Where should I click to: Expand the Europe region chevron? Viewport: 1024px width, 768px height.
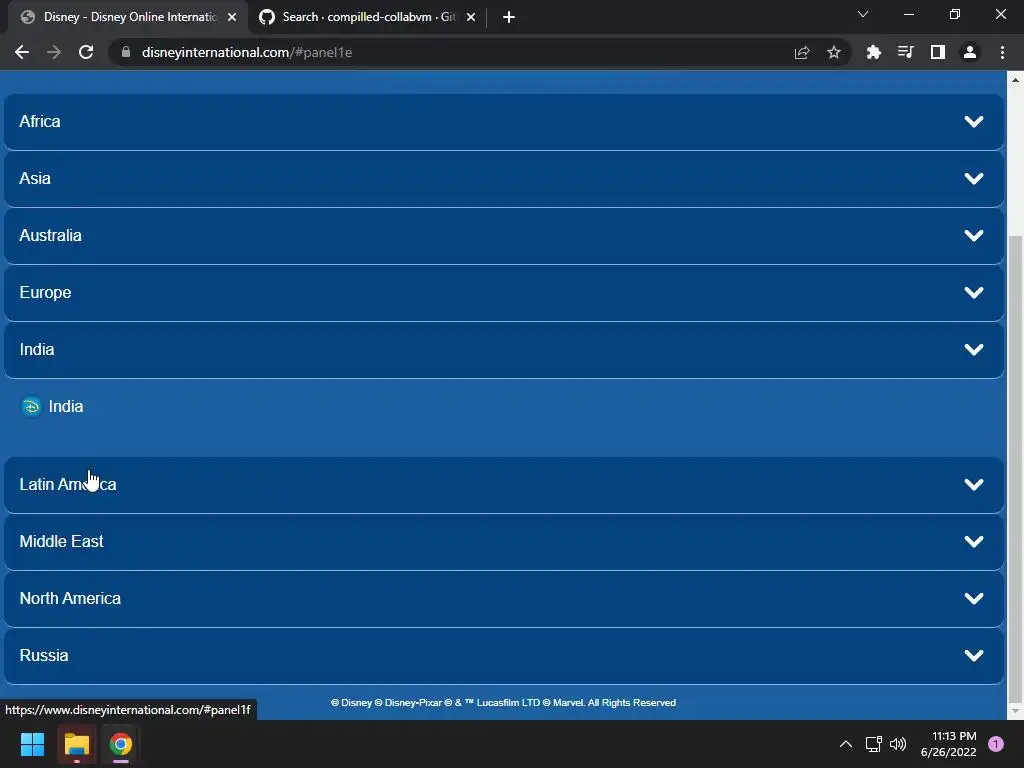[x=974, y=293]
